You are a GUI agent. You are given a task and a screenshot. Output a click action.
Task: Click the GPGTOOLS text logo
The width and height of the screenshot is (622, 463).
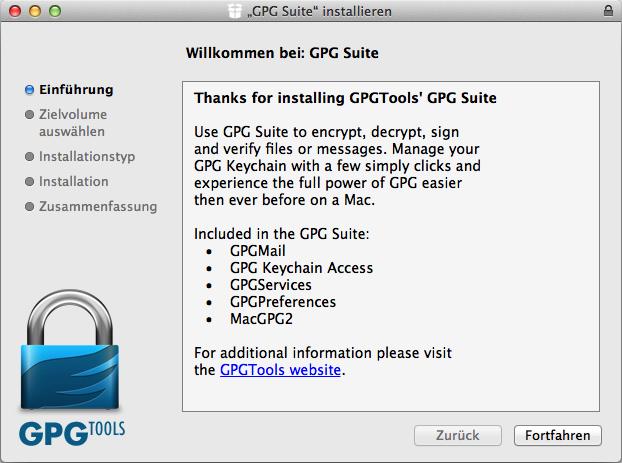click(x=72, y=433)
